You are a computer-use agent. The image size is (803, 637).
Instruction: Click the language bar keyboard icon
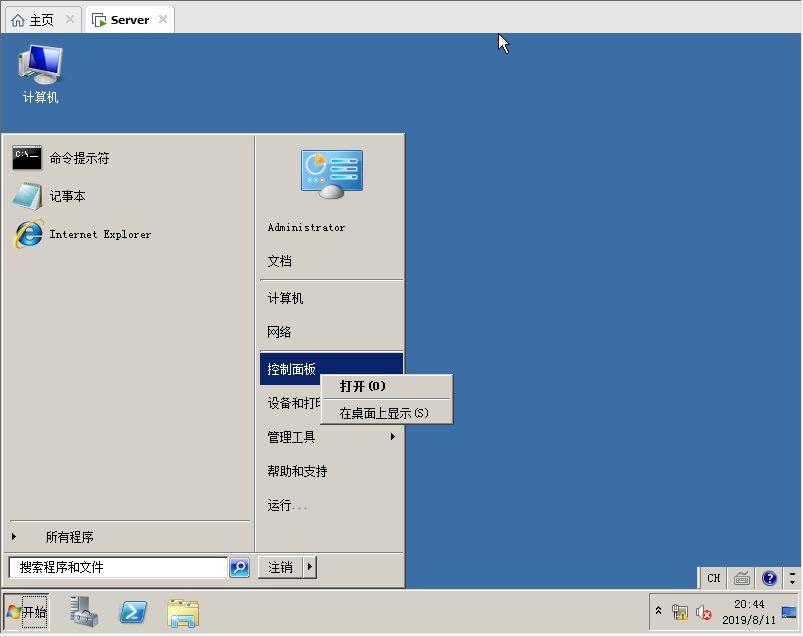(x=742, y=579)
